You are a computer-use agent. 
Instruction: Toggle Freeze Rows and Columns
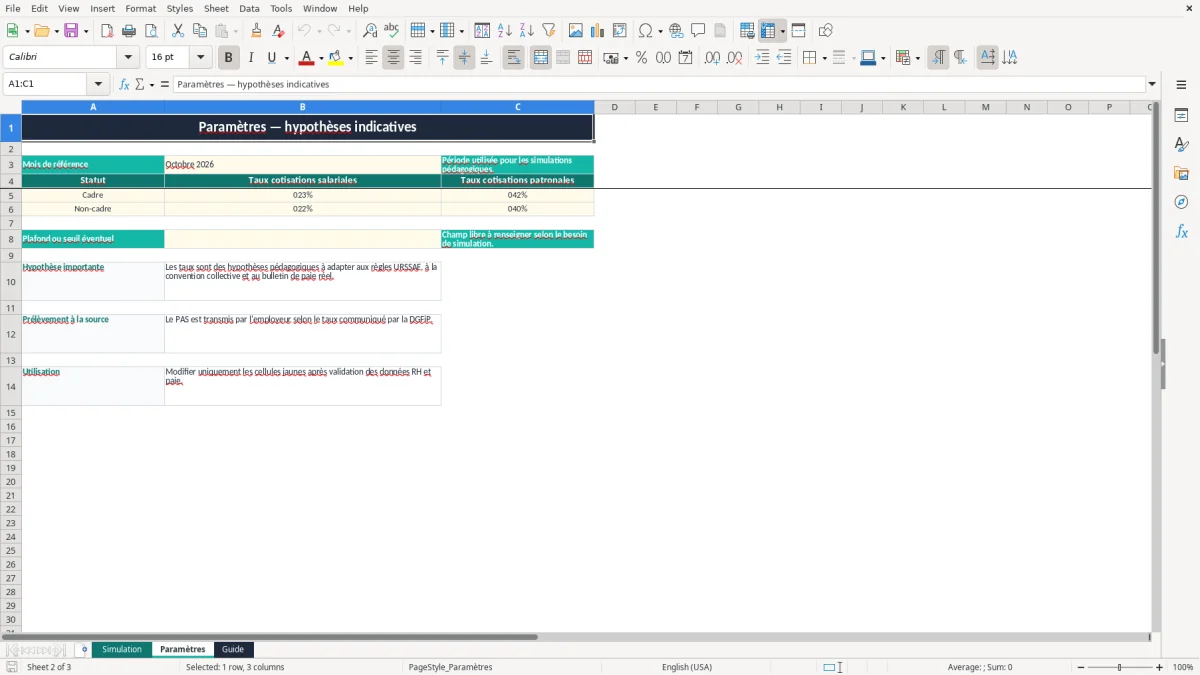(768, 31)
